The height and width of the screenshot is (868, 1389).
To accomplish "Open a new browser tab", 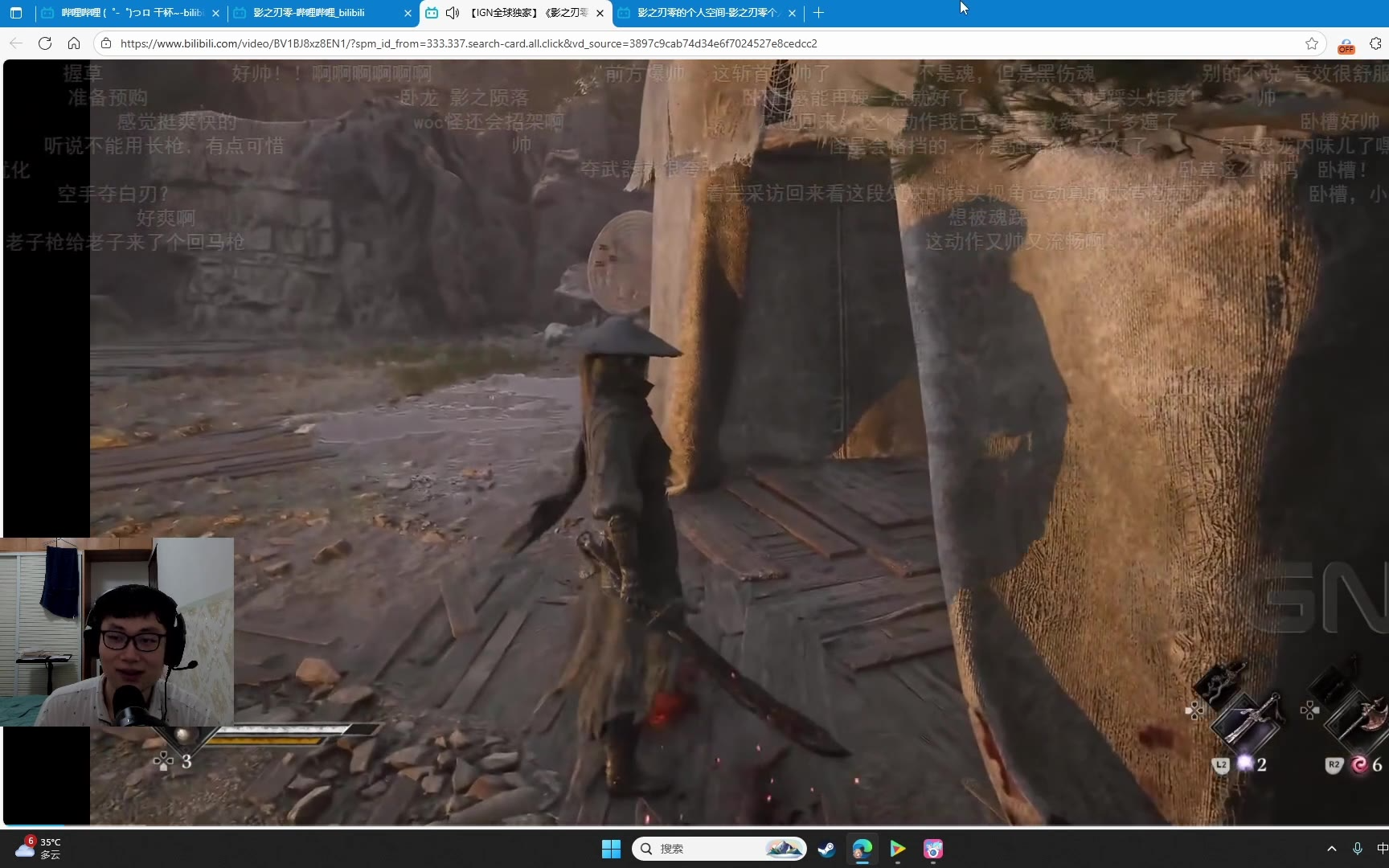I will [818, 13].
